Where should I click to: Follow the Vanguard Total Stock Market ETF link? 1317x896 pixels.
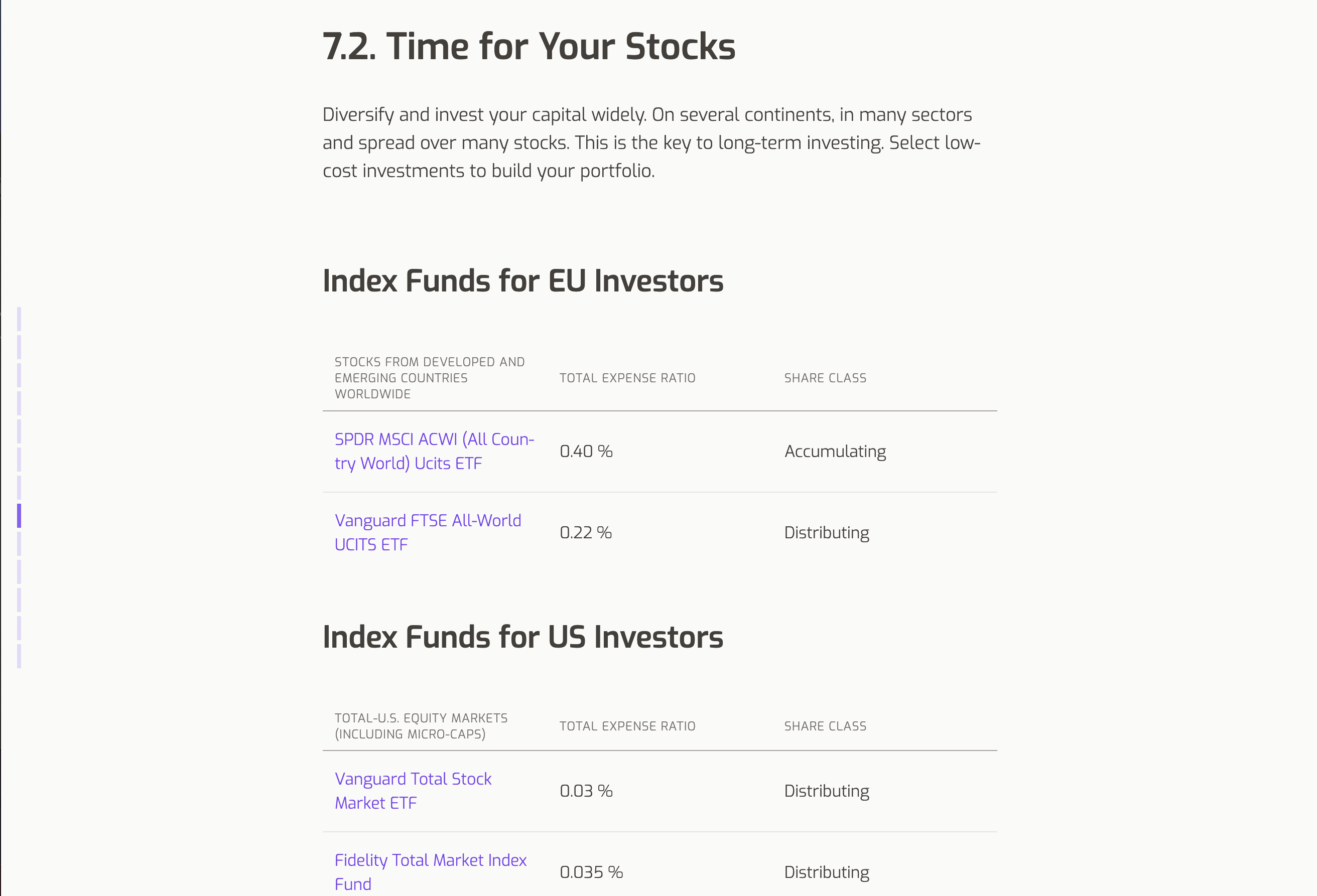click(x=413, y=791)
